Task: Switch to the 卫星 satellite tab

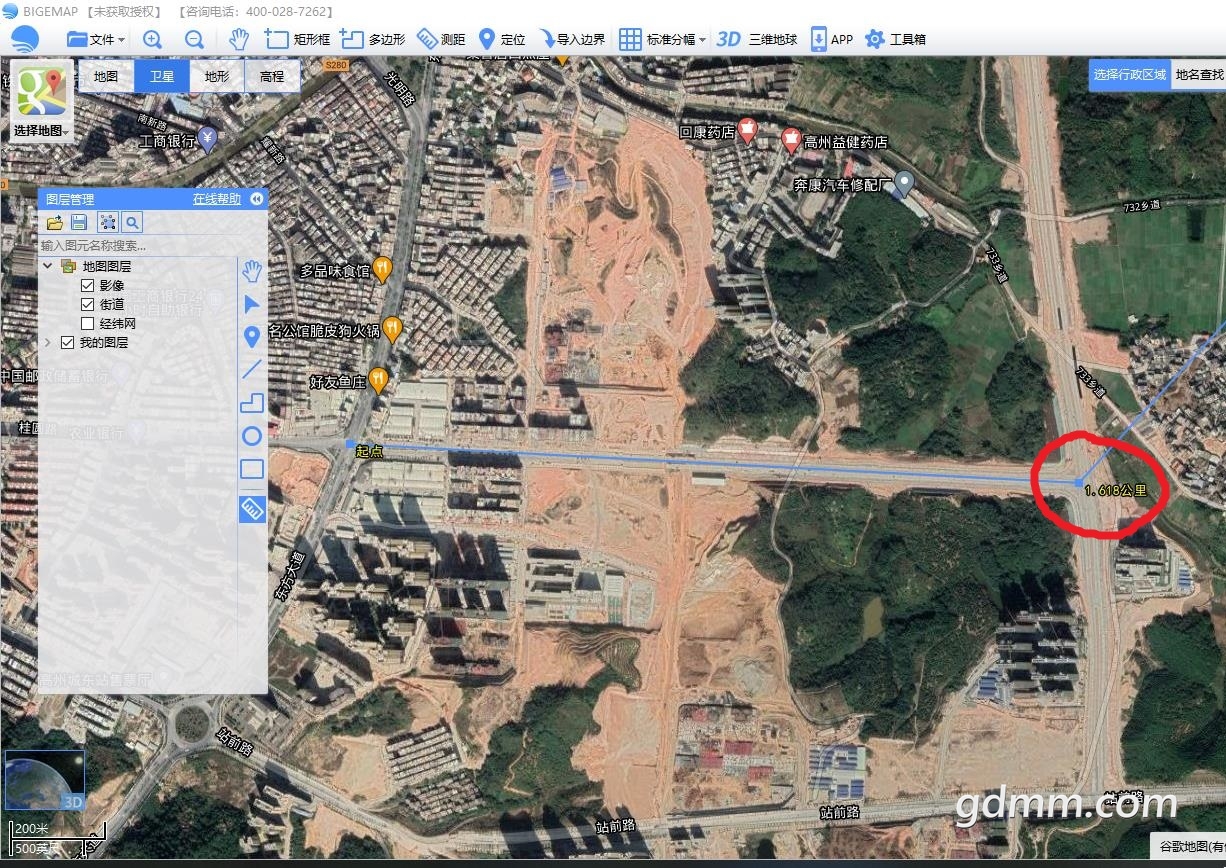Action: click(161, 76)
